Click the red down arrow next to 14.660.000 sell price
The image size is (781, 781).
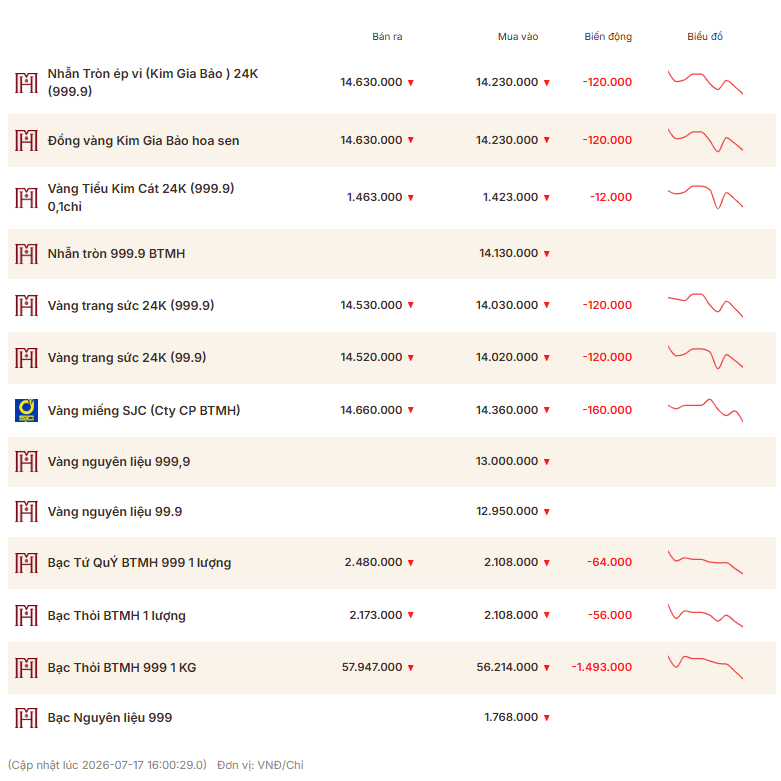coord(411,410)
